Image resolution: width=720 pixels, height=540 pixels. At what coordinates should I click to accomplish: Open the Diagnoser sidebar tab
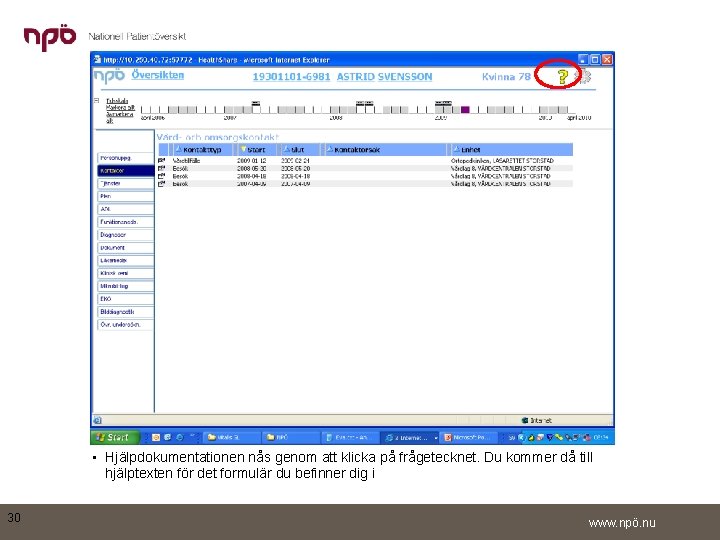[125, 235]
